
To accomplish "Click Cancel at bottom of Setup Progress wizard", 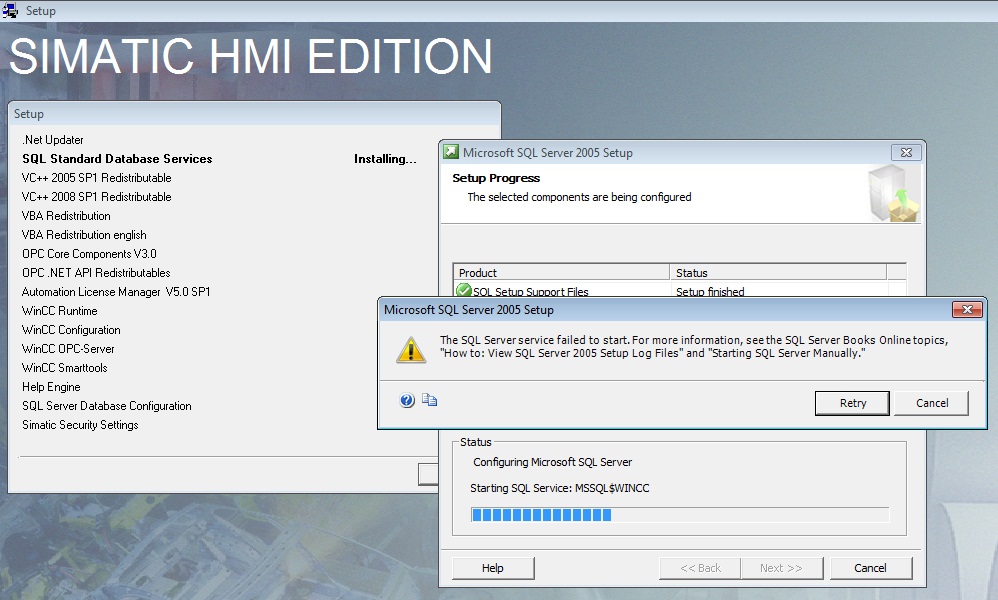I will (x=870, y=568).
